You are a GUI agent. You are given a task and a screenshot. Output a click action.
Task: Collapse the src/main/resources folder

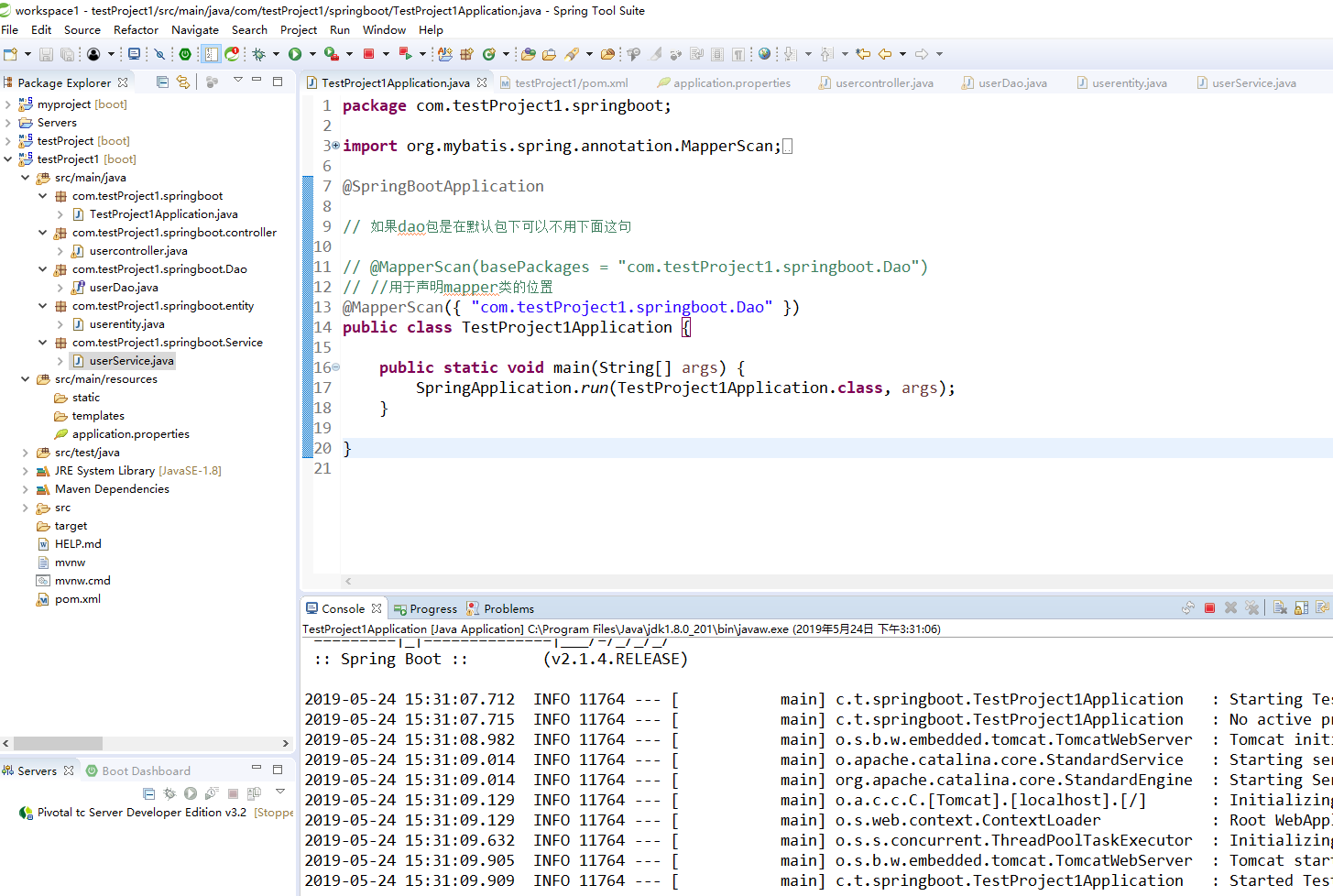pyautogui.click(x=26, y=379)
